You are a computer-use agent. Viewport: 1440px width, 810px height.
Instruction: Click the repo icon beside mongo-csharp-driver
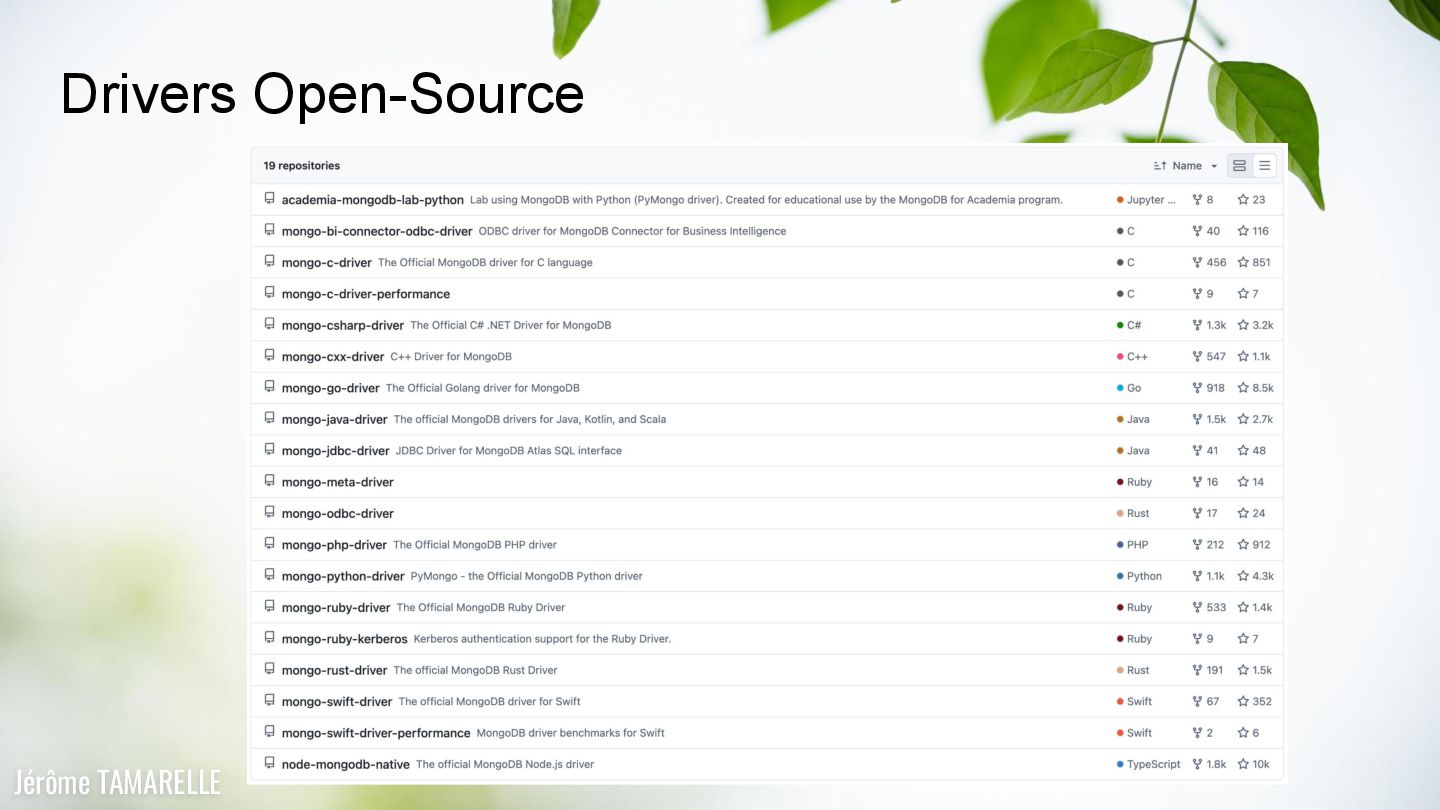269,325
